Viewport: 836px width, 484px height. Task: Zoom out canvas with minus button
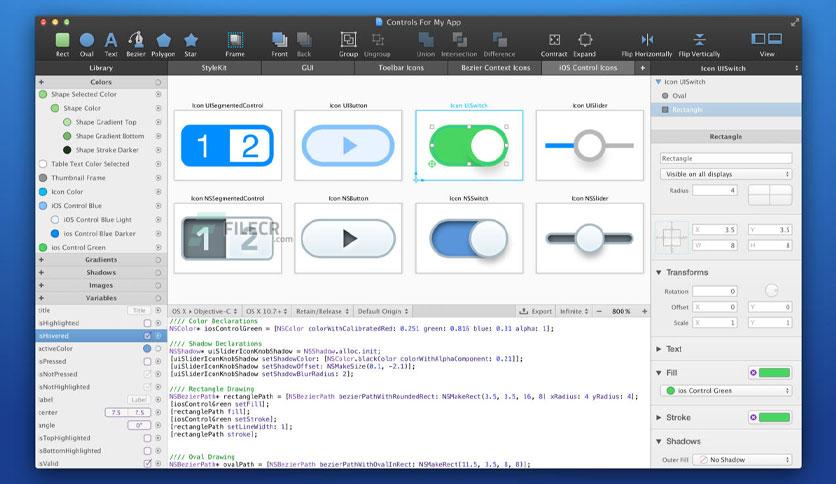pos(599,311)
